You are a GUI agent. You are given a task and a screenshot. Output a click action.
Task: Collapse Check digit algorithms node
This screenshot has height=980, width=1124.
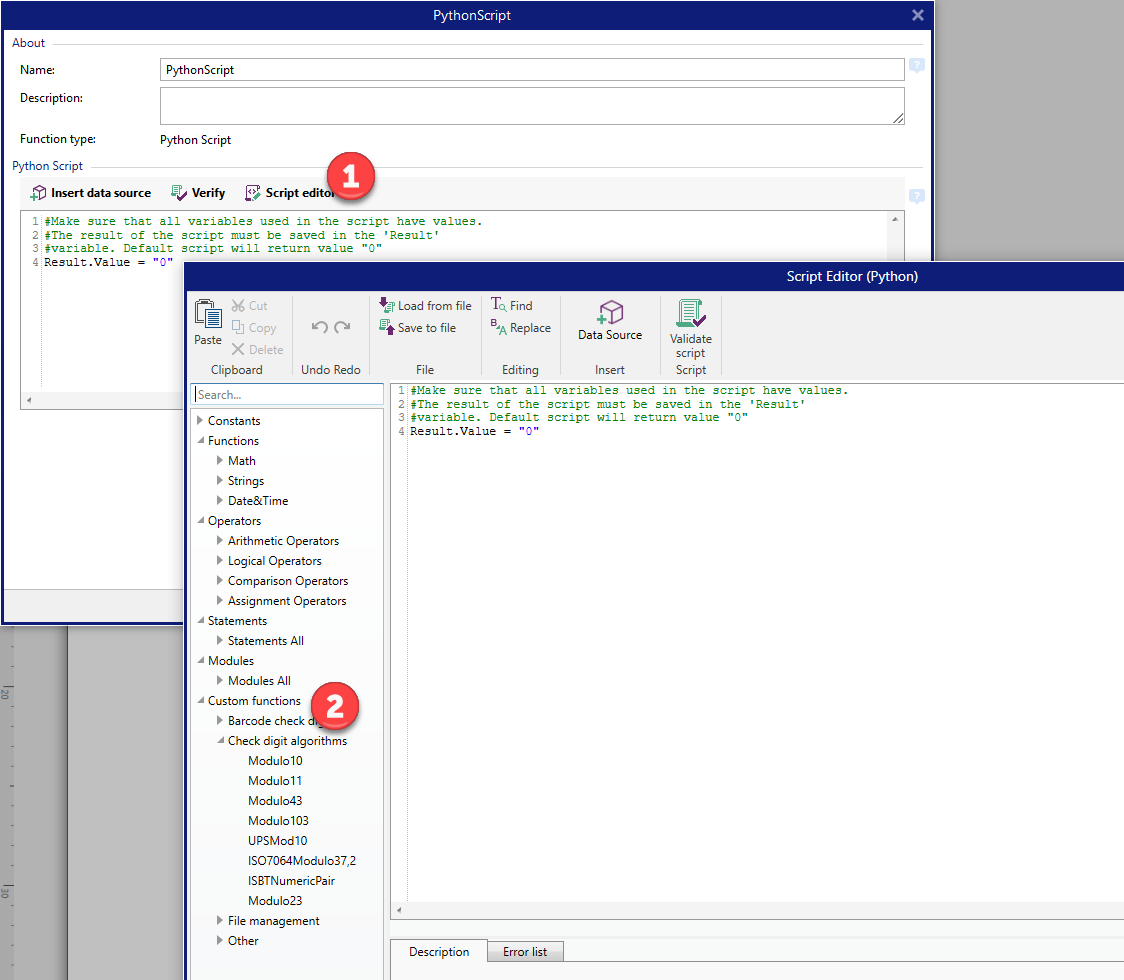pyautogui.click(x=221, y=741)
